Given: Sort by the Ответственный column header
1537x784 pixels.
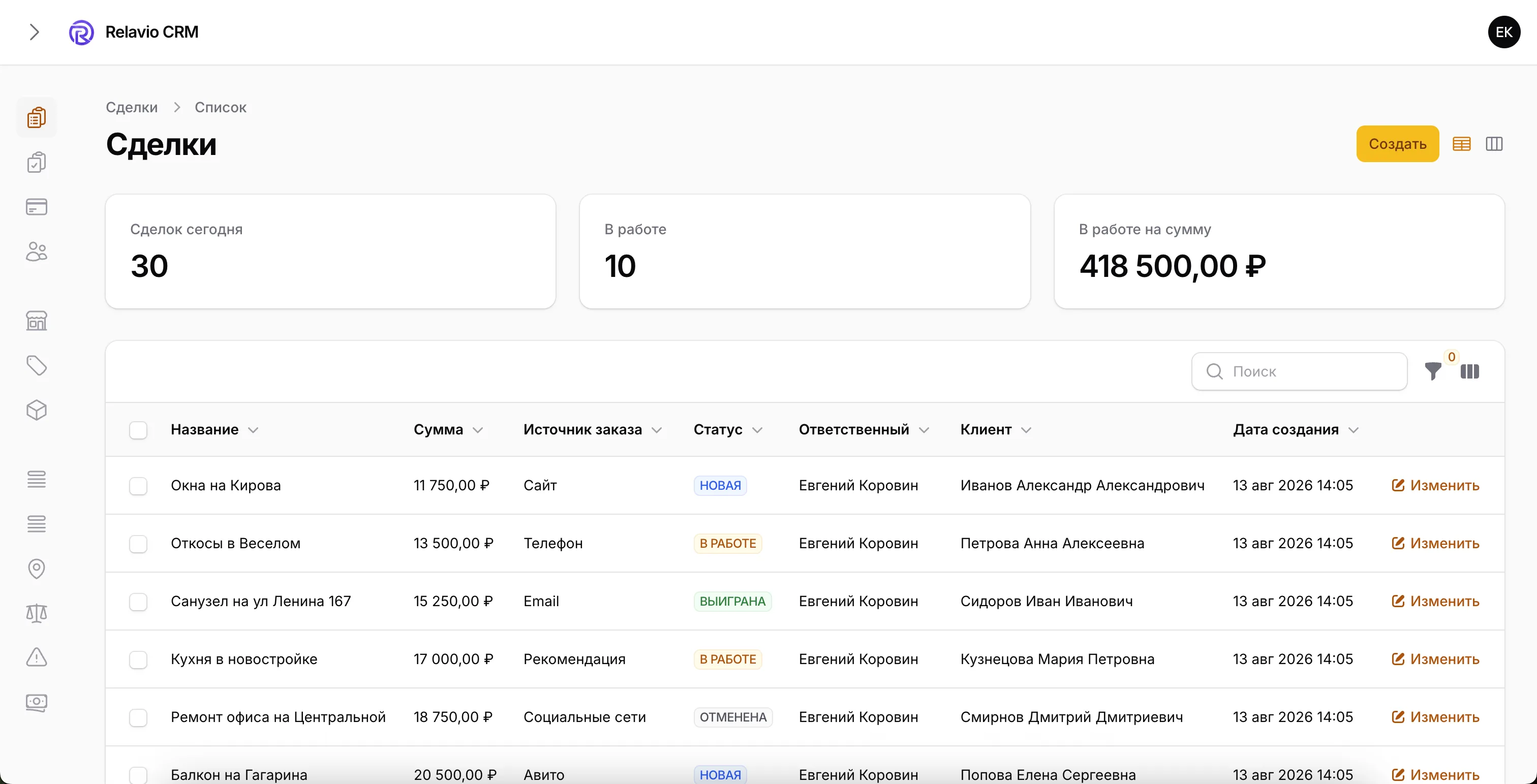Looking at the screenshot, I should coord(864,429).
